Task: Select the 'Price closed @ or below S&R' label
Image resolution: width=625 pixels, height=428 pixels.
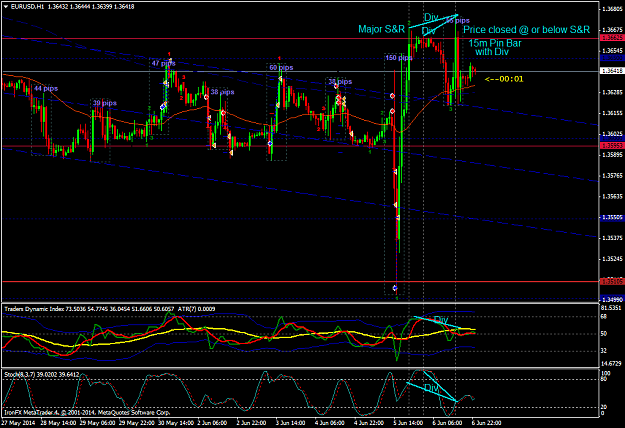Action: click(526, 30)
